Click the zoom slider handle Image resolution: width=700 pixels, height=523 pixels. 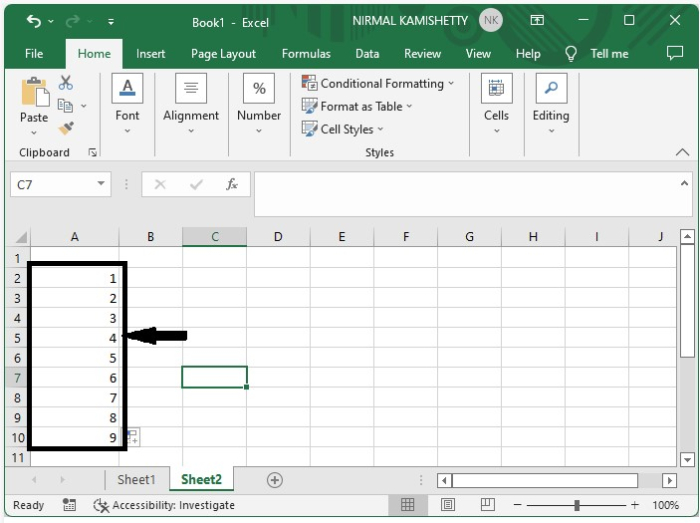pos(577,505)
